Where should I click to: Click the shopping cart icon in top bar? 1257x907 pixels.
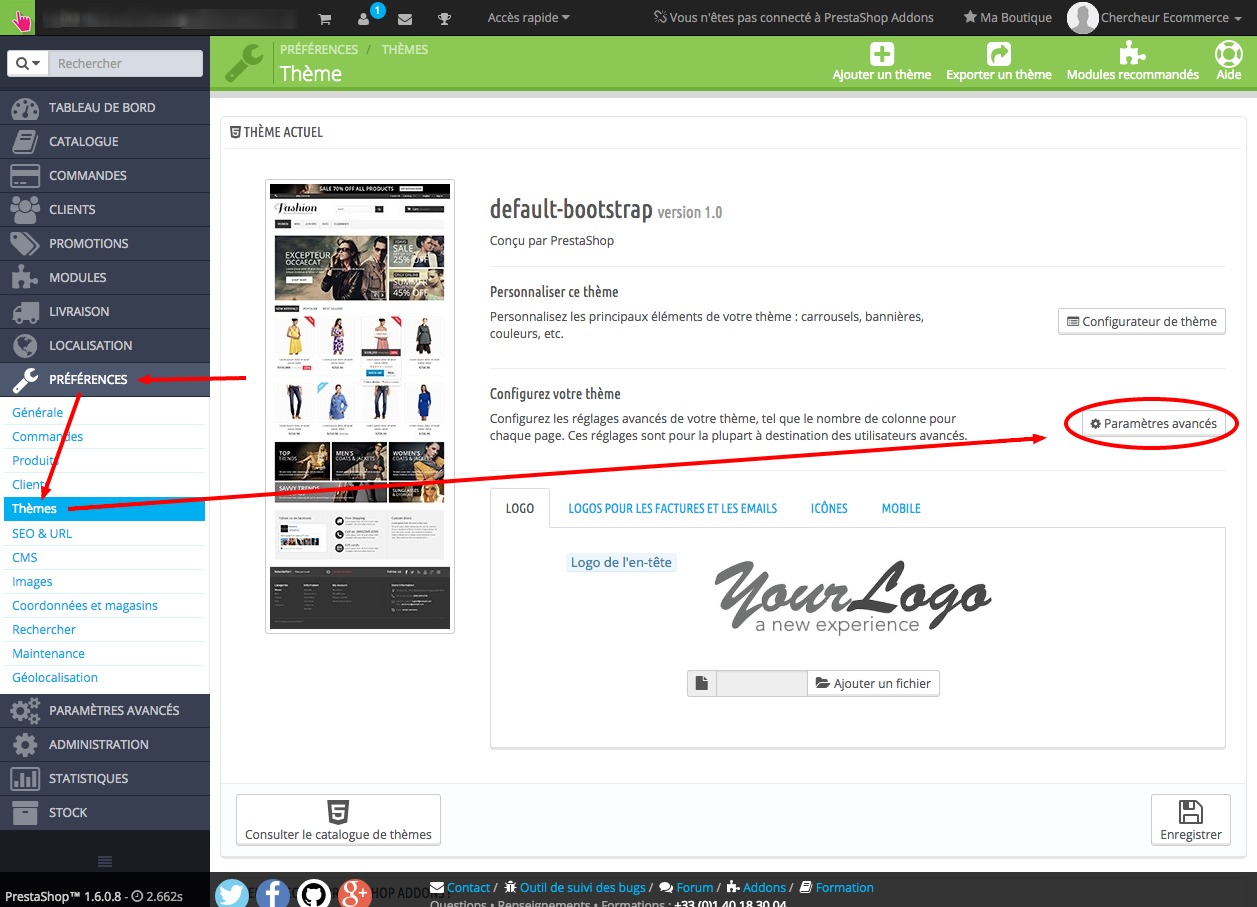[325, 18]
